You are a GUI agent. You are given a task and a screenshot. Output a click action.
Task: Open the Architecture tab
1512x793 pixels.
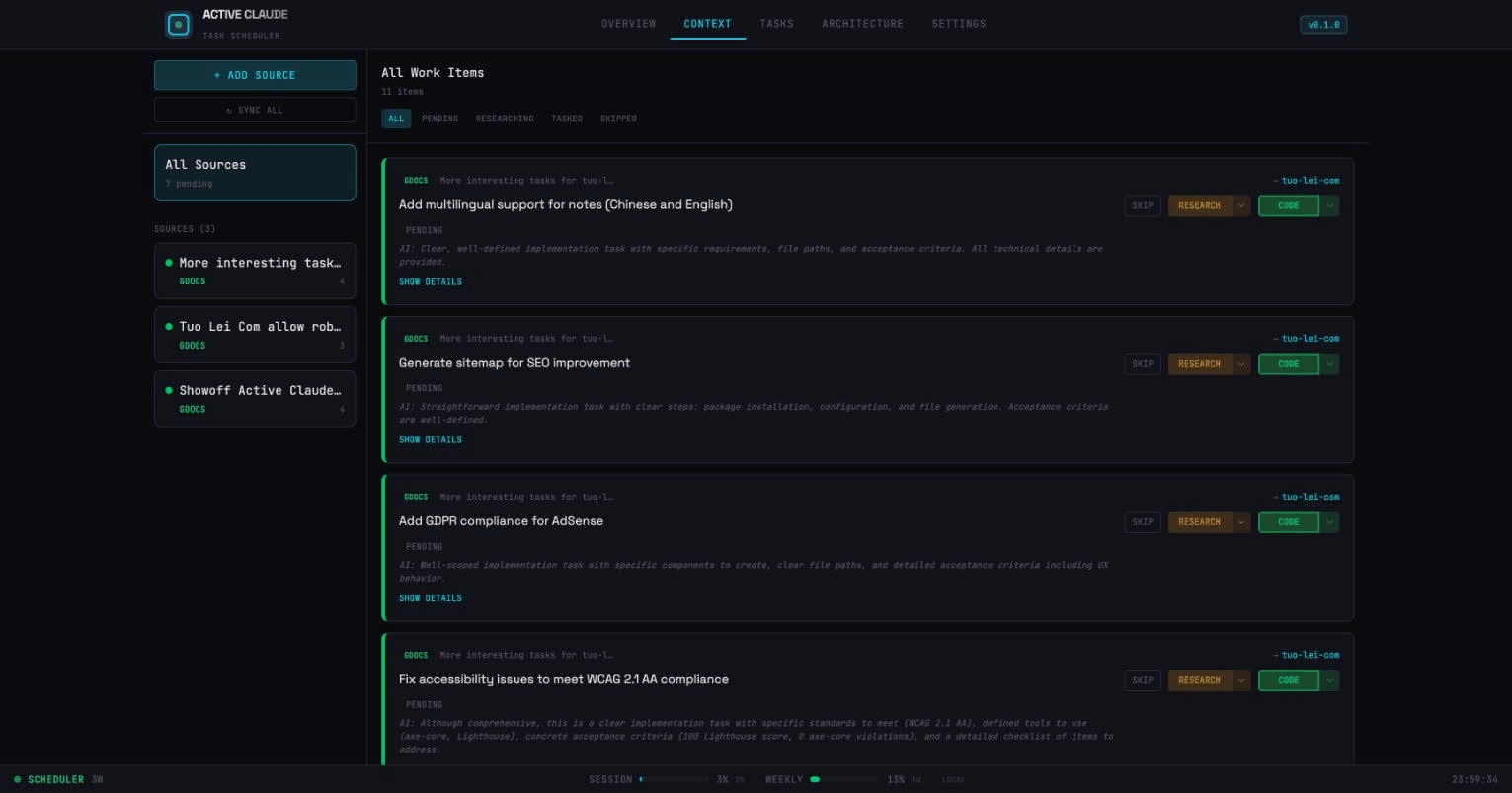point(862,24)
